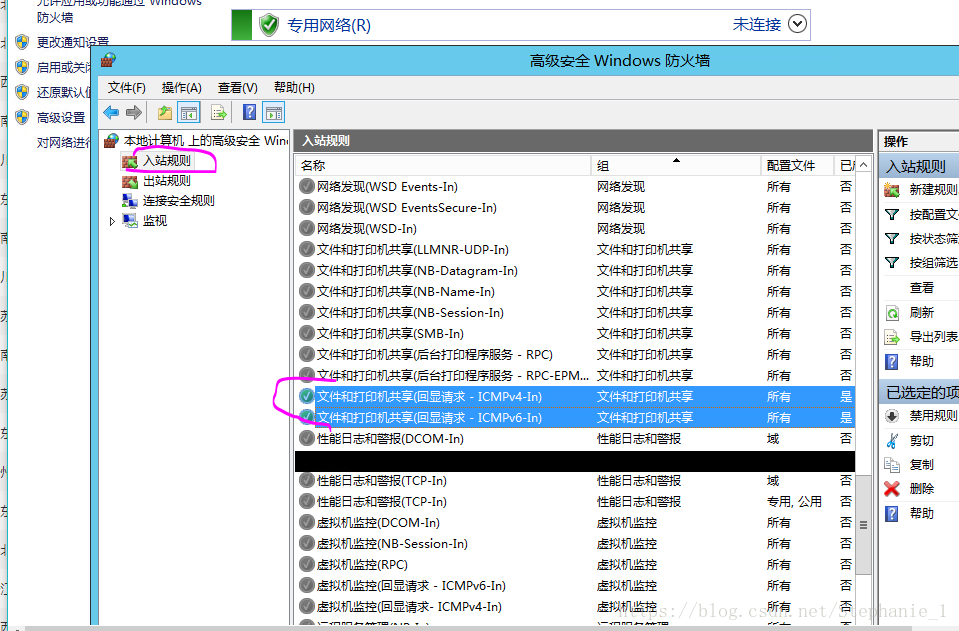Click 高级设置 in background firewall window
This screenshot has width=959, height=631.
tap(61, 117)
